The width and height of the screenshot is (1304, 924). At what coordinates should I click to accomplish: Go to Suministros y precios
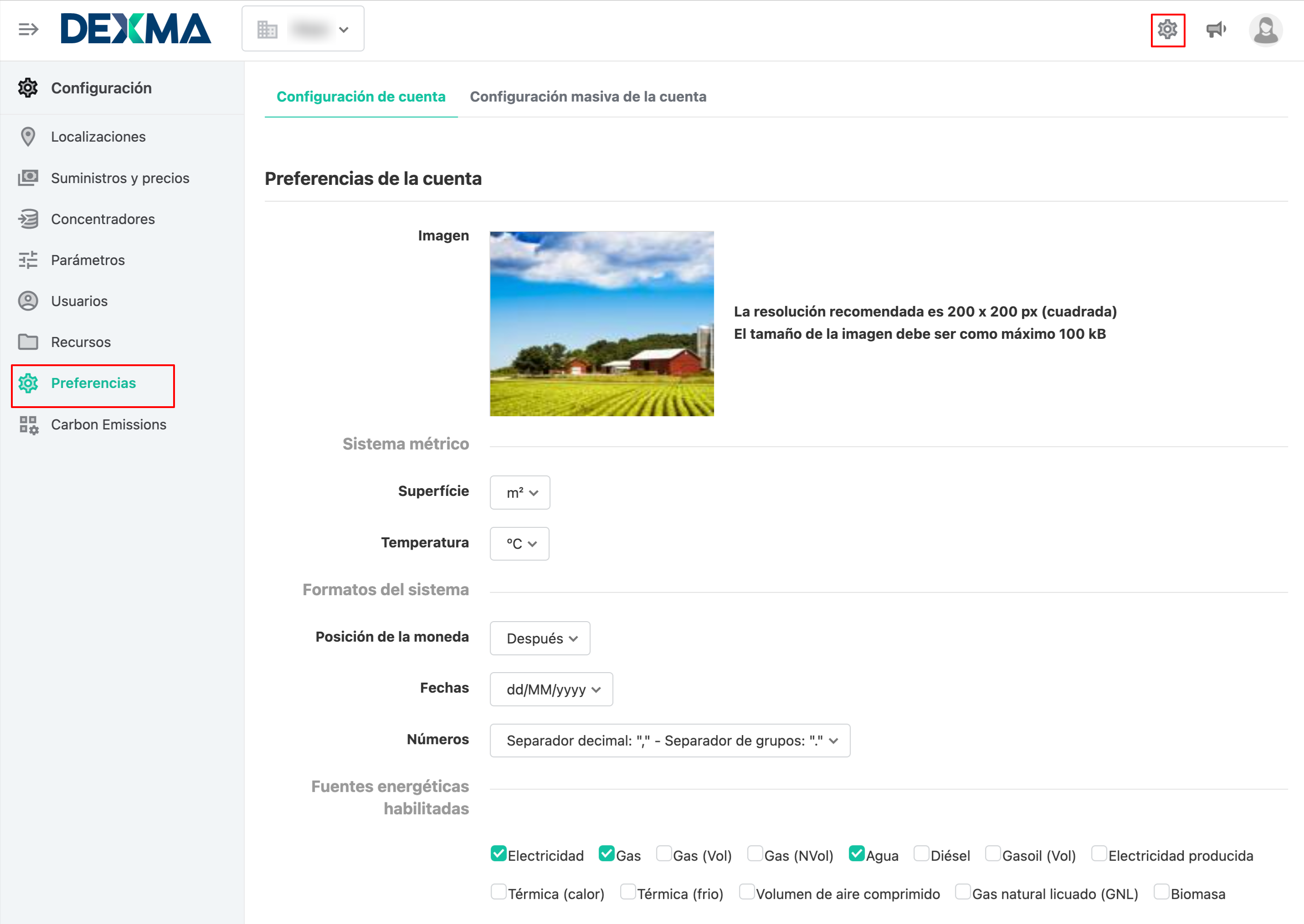(x=120, y=178)
